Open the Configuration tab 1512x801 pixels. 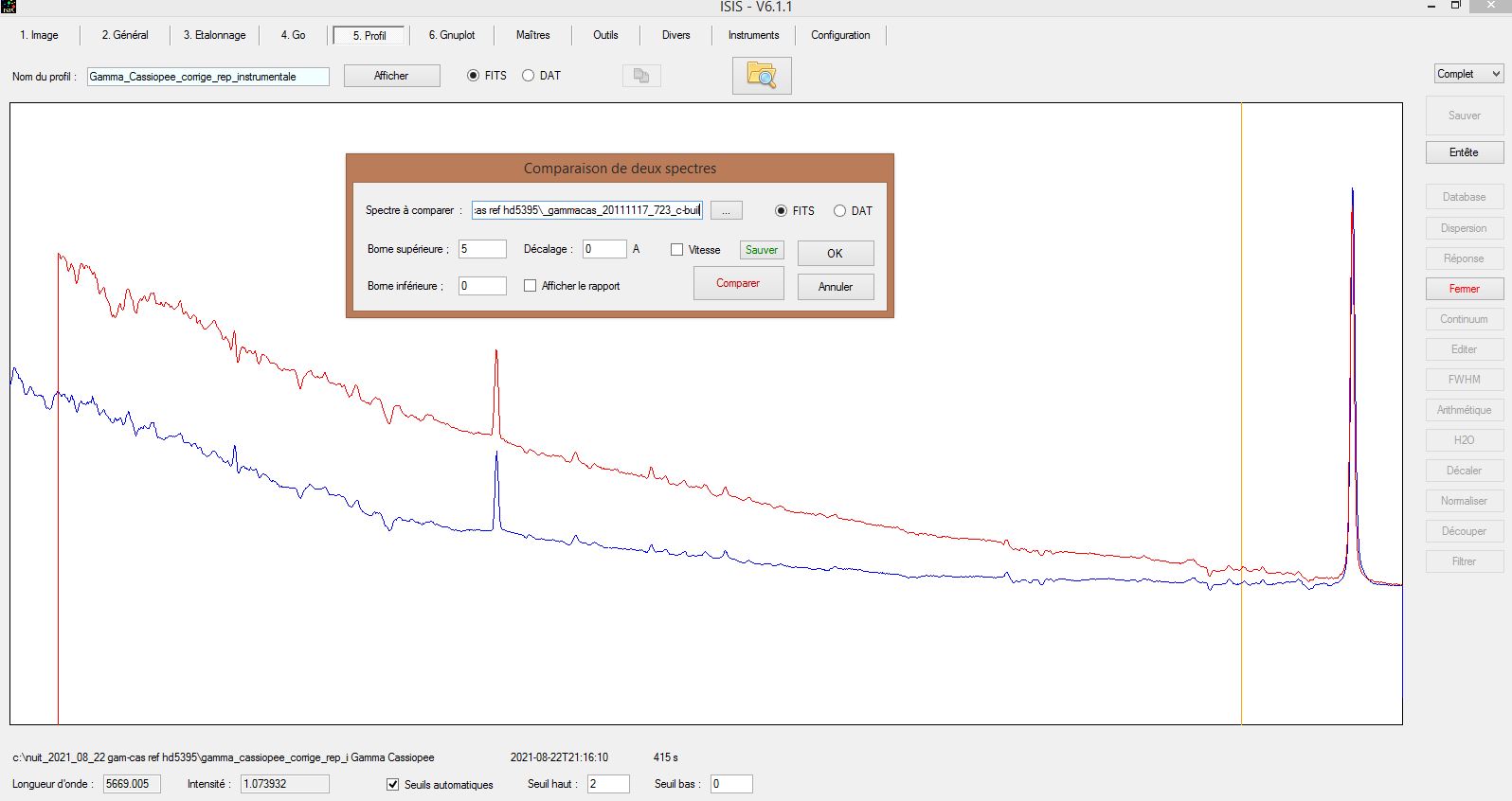click(840, 35)
